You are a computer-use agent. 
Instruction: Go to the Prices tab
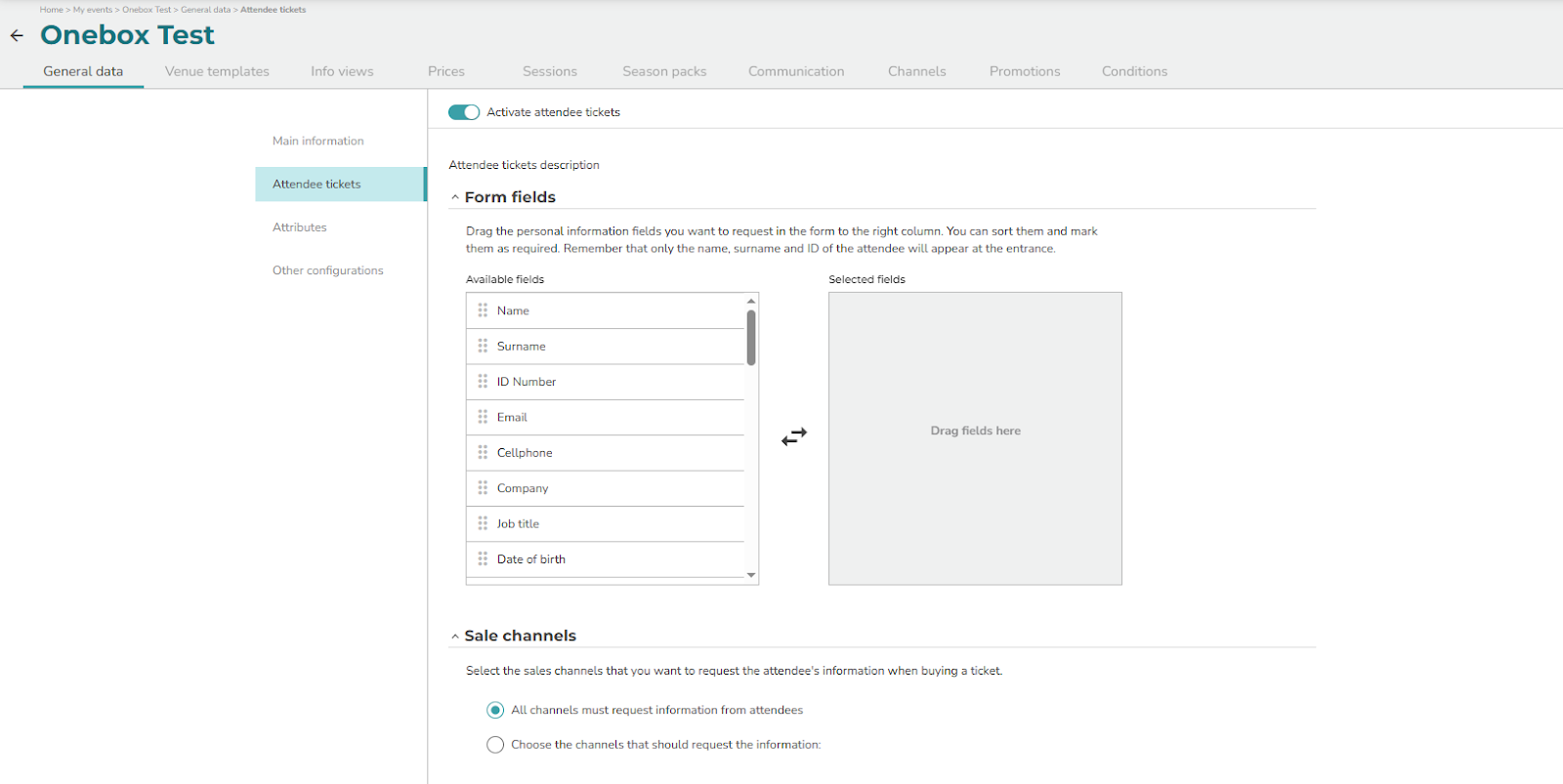(446, 71)
